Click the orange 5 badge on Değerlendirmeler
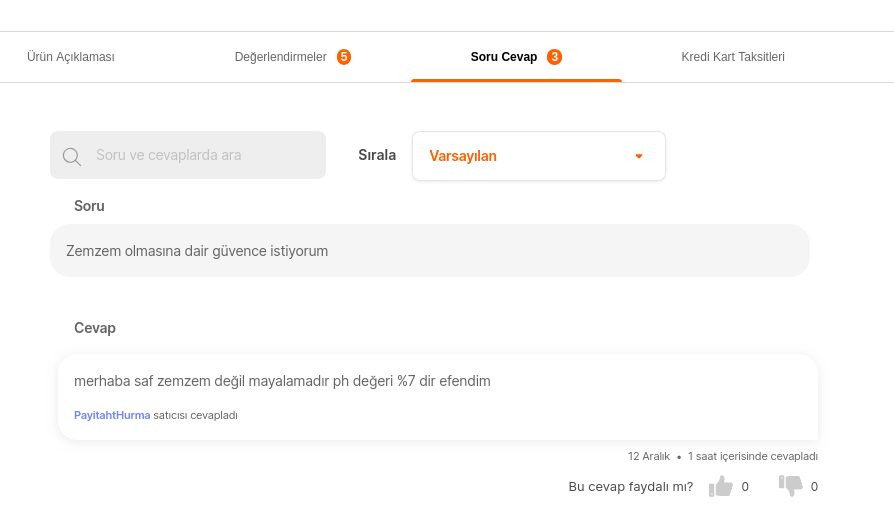Viewport: 894px width, 526px height. [x=344, y=57]
